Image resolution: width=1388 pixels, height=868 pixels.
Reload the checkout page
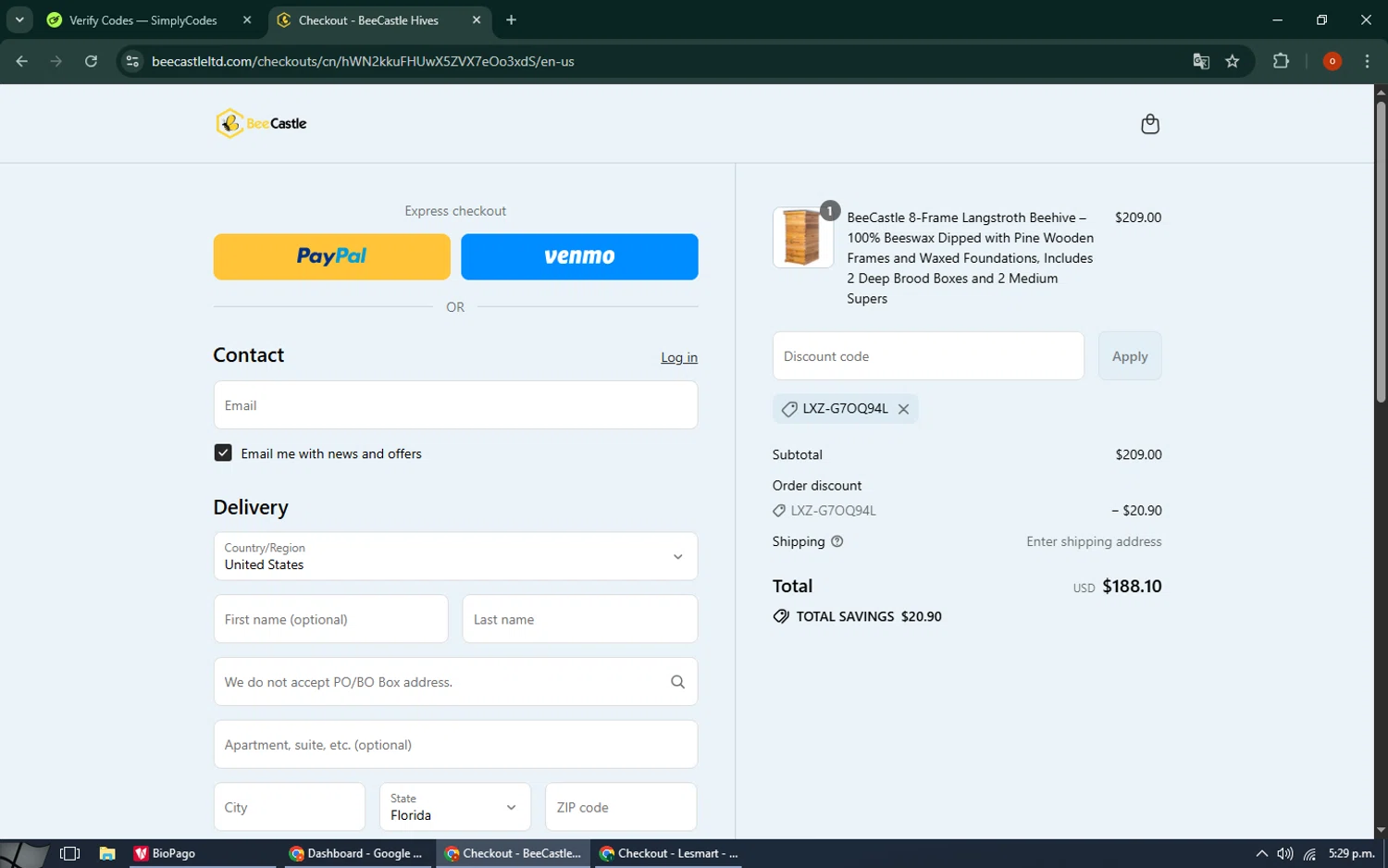(91, 61)
